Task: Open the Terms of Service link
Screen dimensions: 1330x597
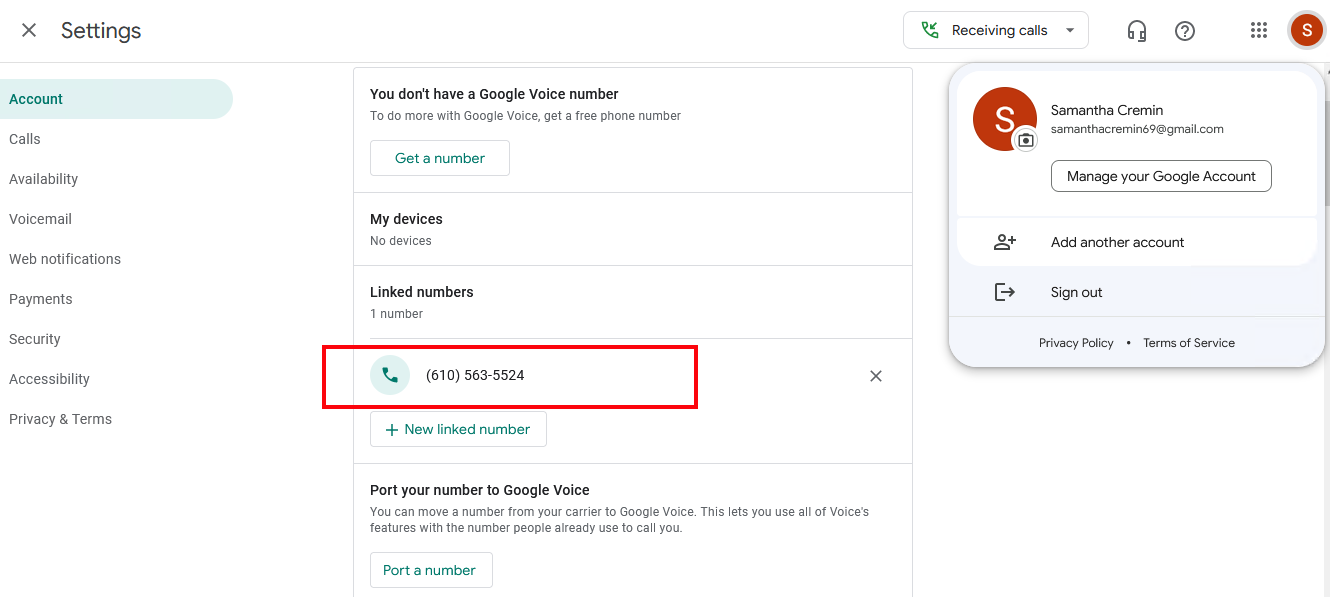Action: tap(1189, 343)
